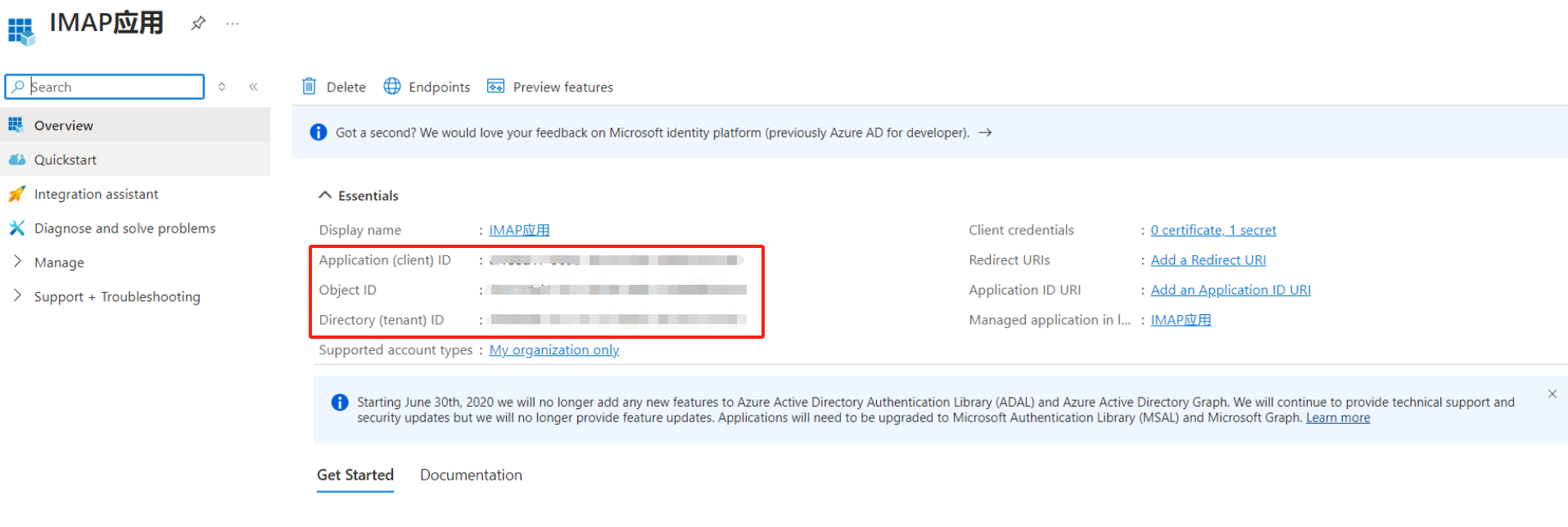Open Quickstart in the sidebar

click(136, 160)
